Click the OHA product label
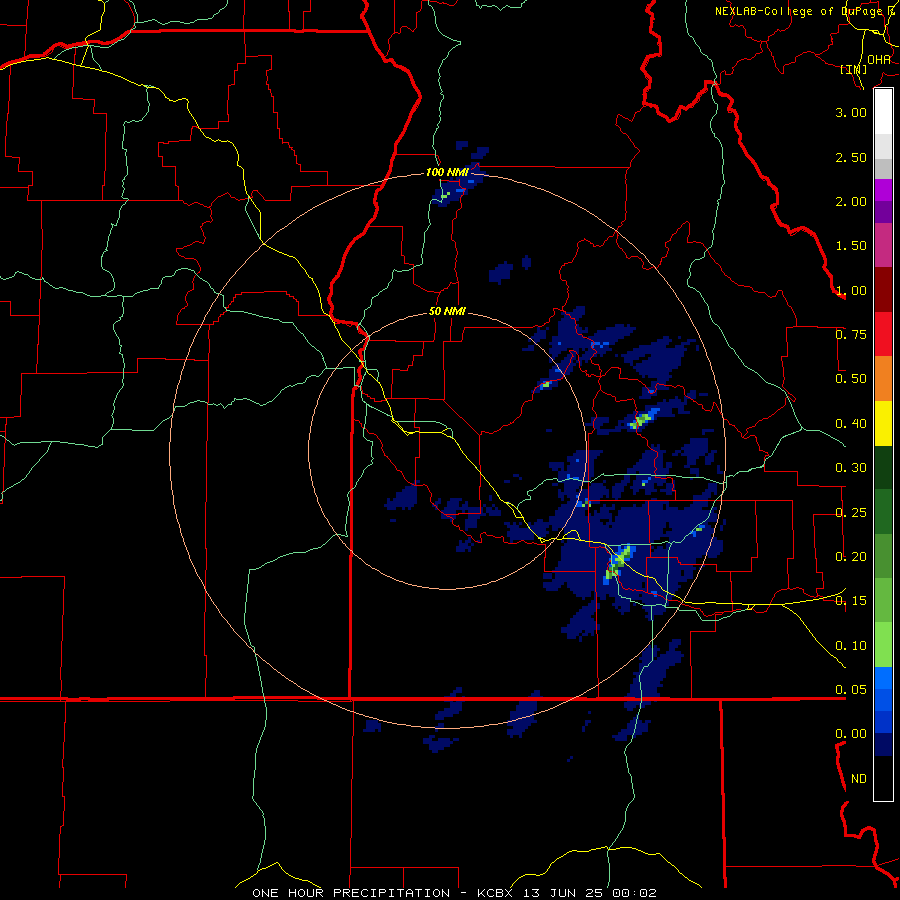 coord(879,60)
